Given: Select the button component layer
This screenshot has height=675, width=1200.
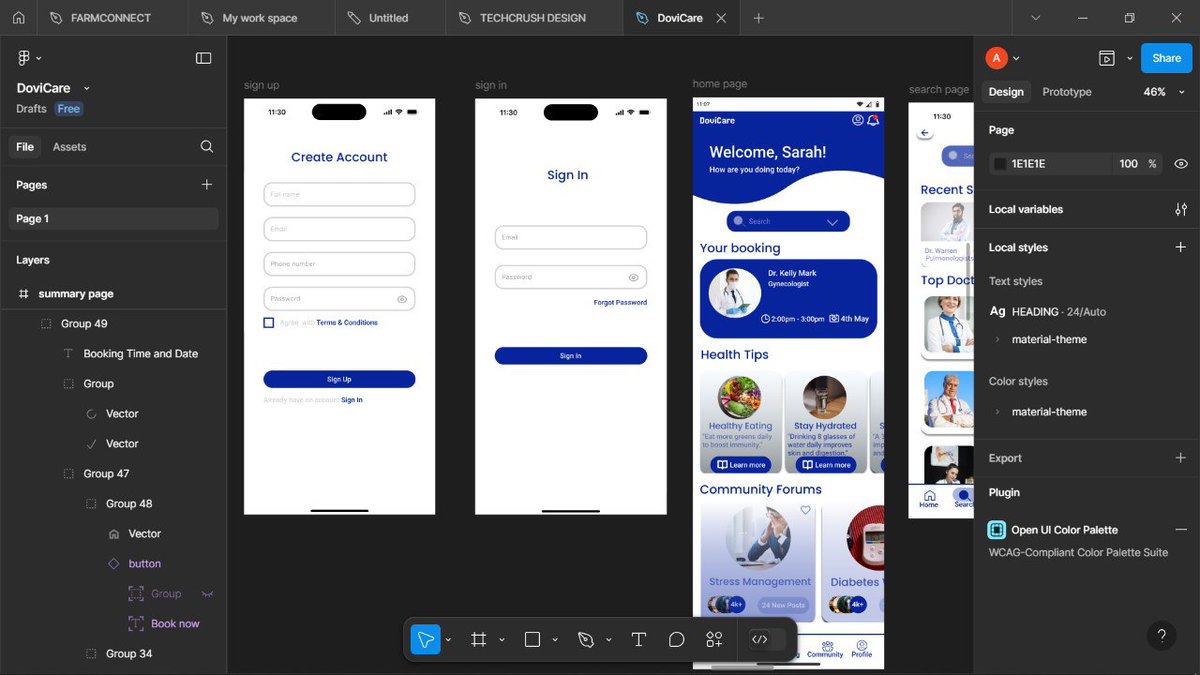Looking at the screenshot, I should [144, 564].
